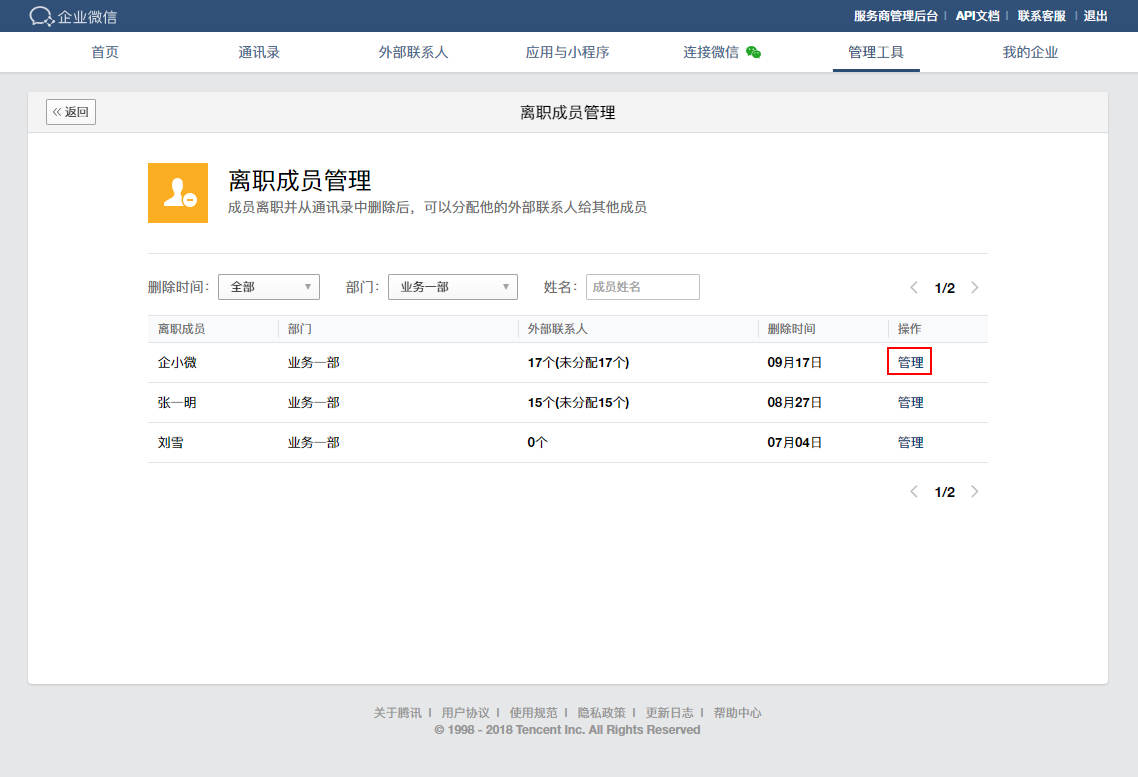
Task: Click 退出 to log out
Action: [x=1096, y=16]
